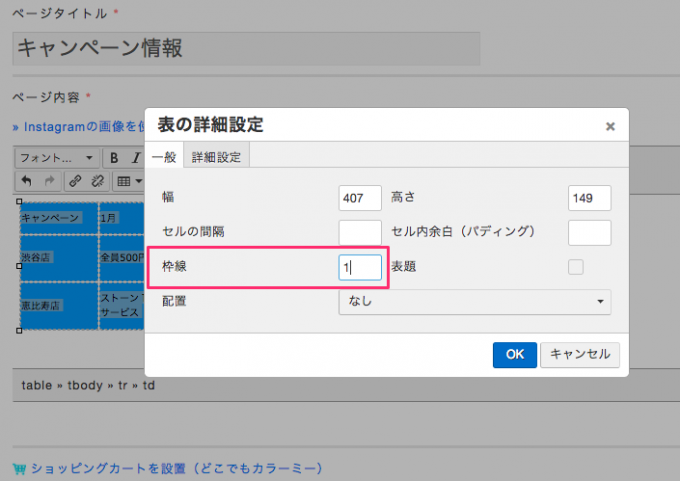680x481 pixels.
Task: Select td in element path
Action: point(149,385)
